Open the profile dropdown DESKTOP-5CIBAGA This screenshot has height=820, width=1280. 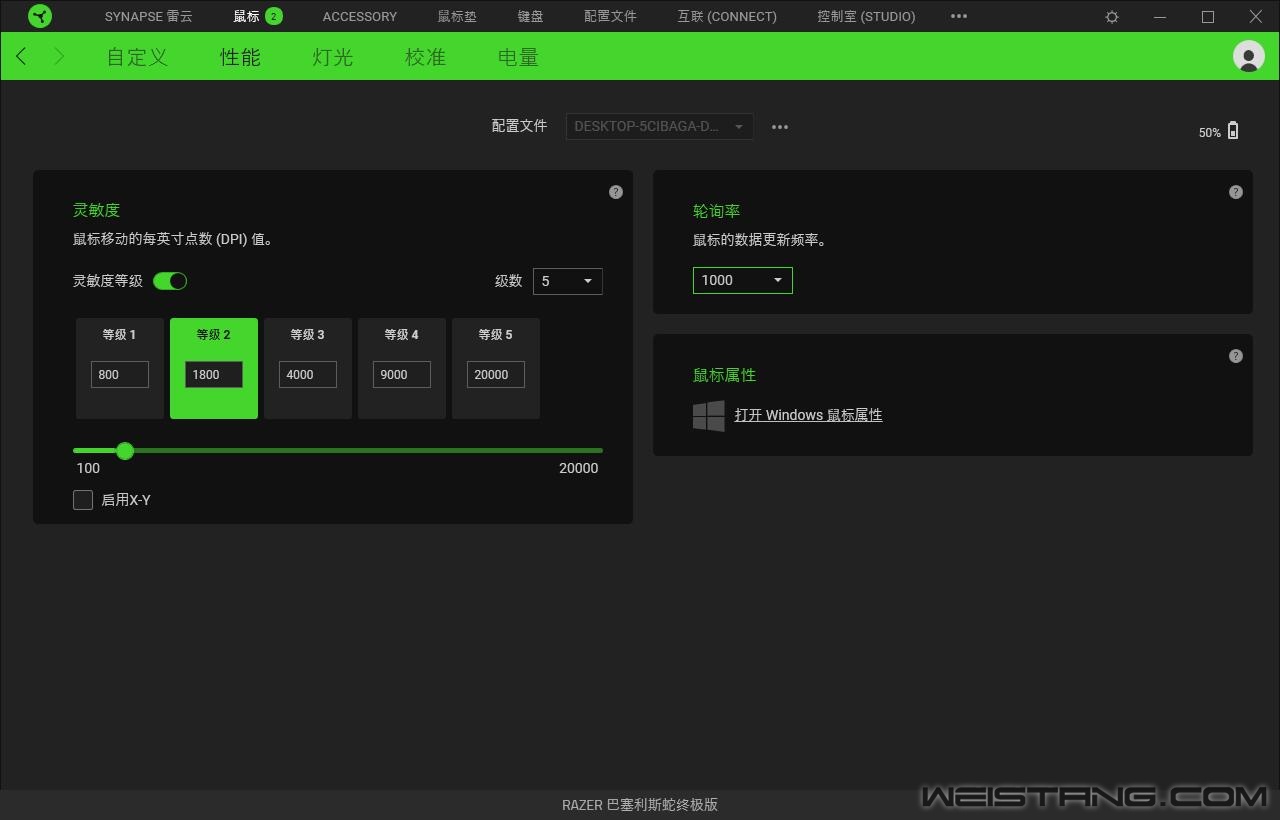click(660, 127)
